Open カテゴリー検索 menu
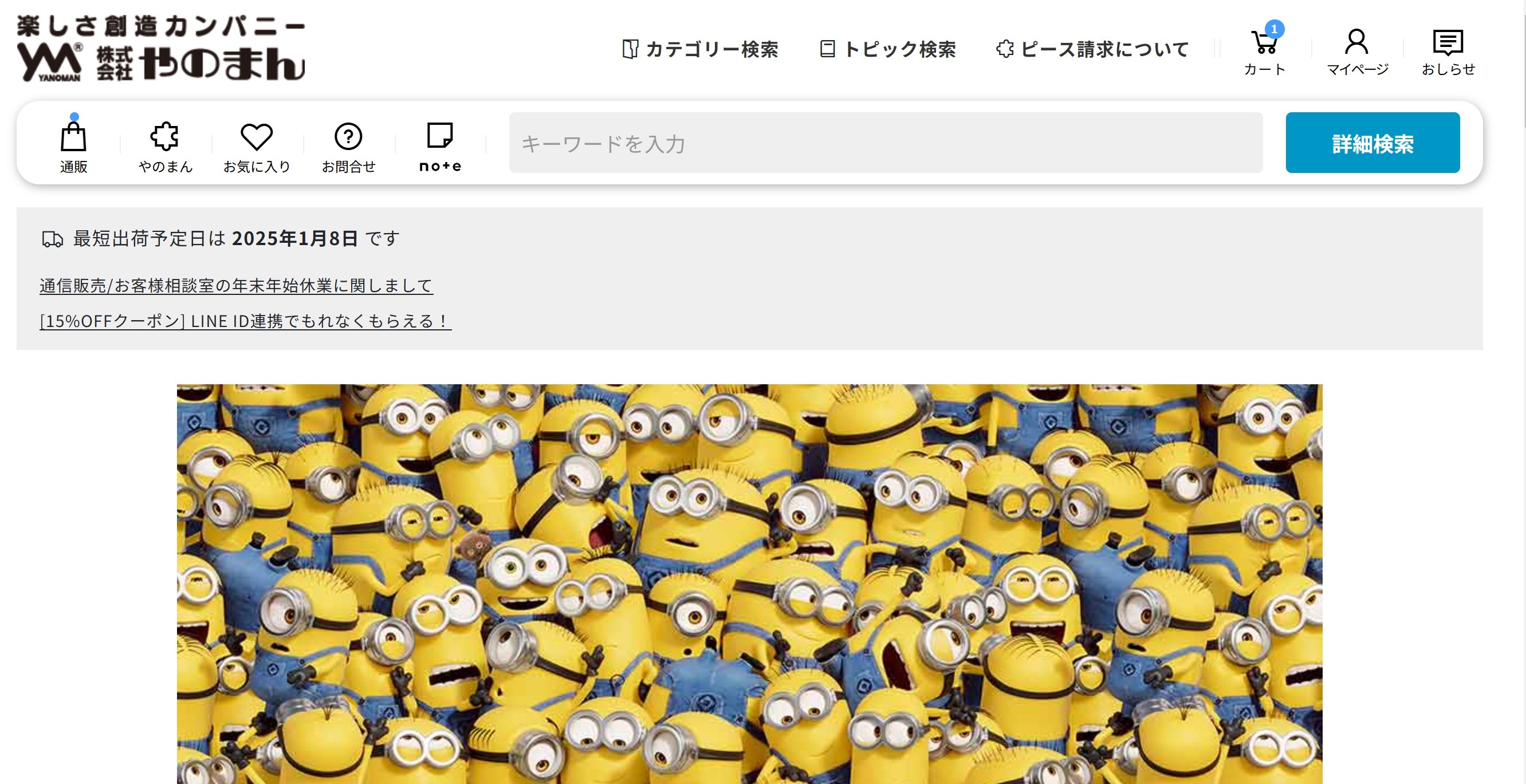 point(700,49)
